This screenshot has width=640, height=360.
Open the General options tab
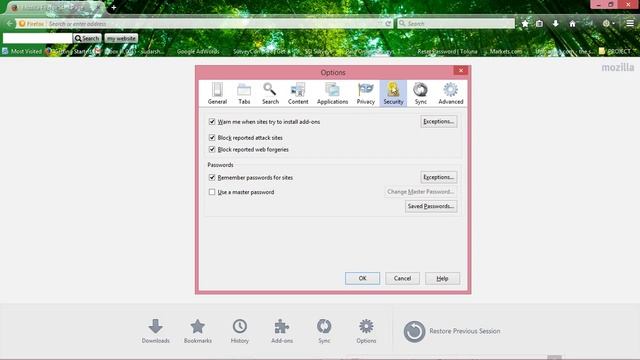pyautogui.click(x=217, y=93)
